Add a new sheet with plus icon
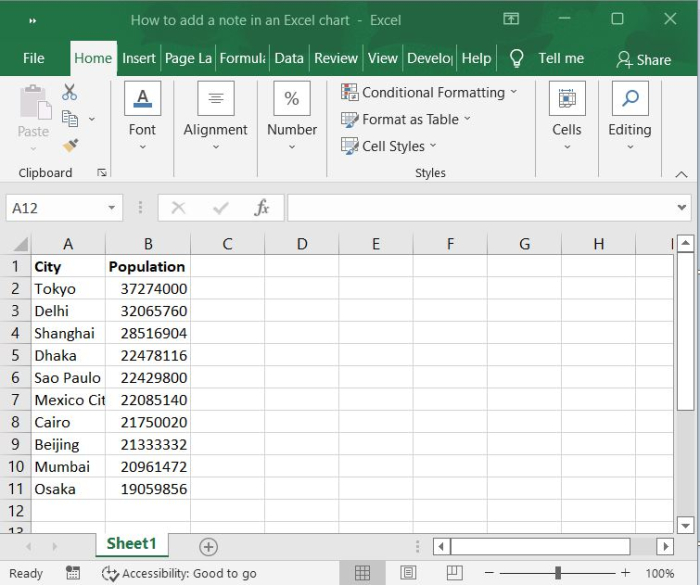700x585 pixels. tap(208, 547)
